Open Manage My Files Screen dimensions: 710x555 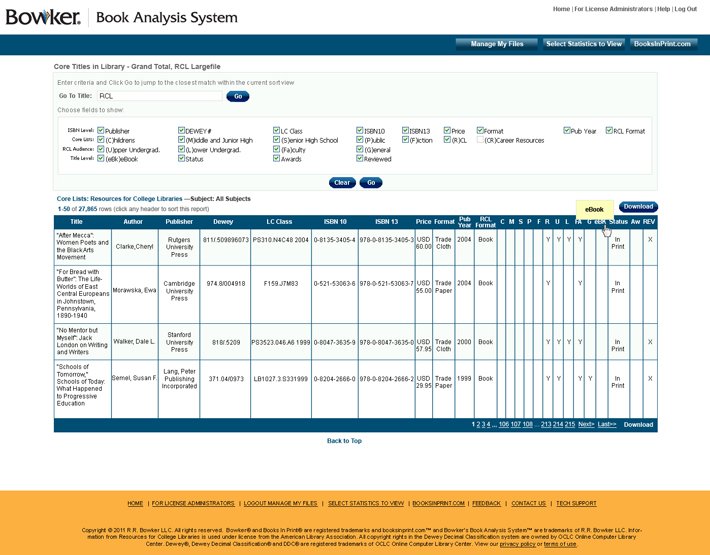pyautogui.click(x=497, y=44)
